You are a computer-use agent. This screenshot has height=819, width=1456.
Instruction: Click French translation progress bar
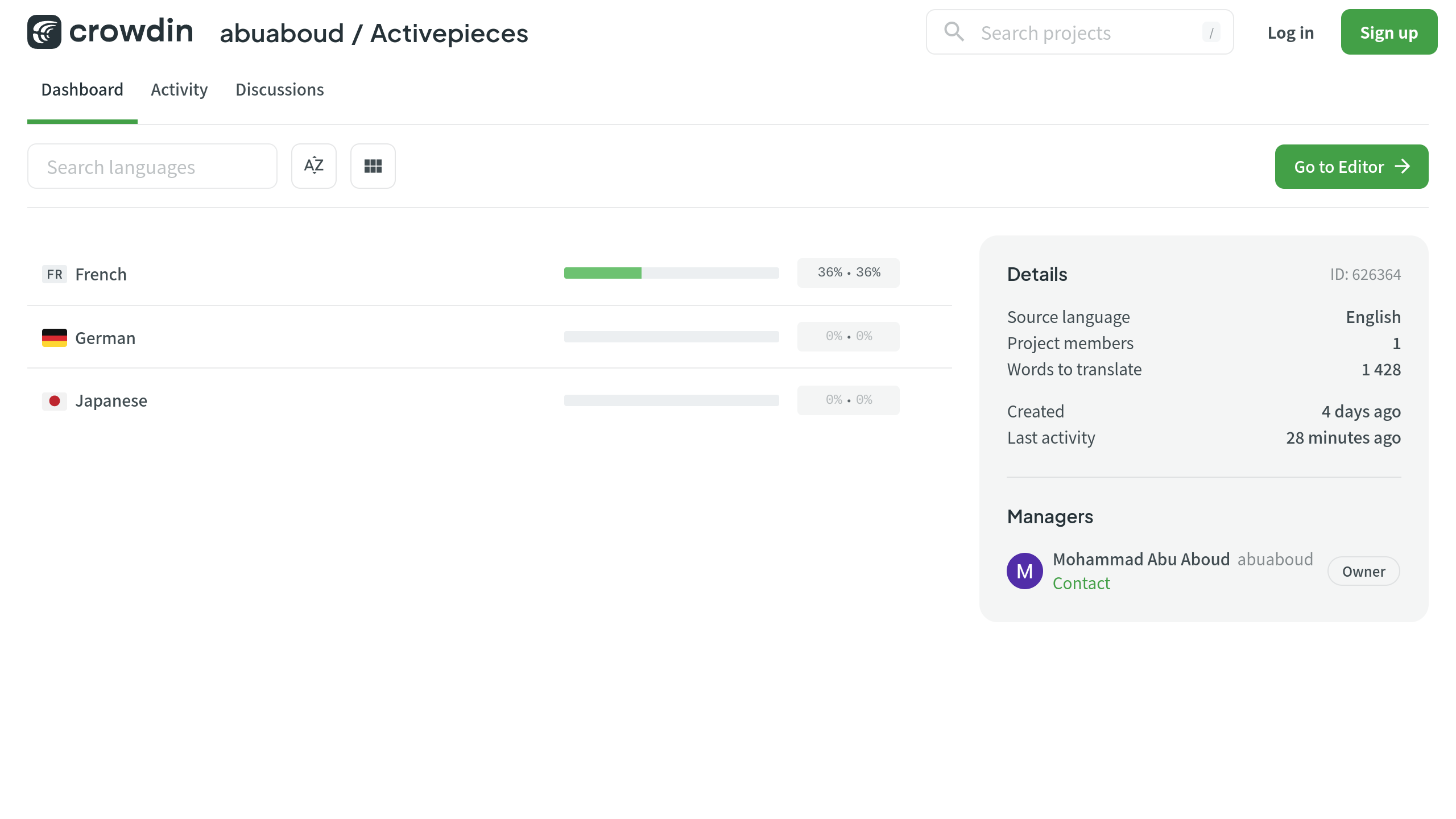click(671, 273)
